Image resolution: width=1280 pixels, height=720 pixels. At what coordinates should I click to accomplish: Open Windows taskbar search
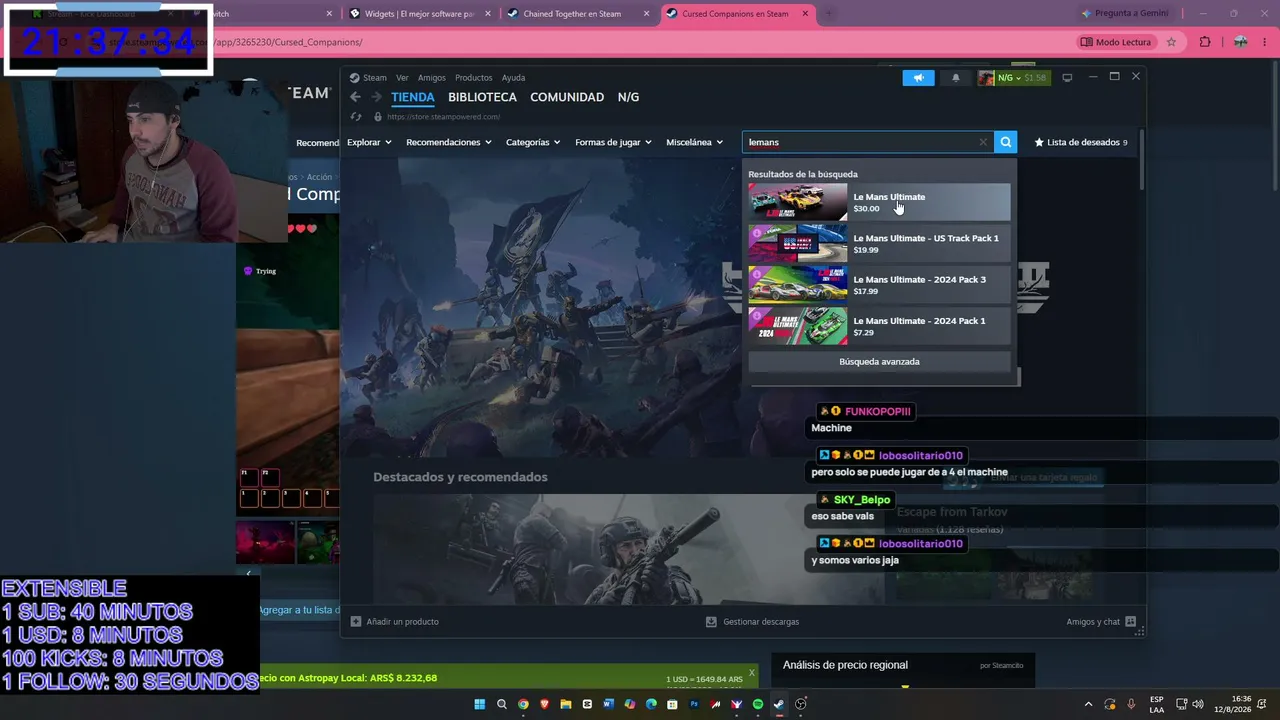pyautogui.click(x=501, y=704)
